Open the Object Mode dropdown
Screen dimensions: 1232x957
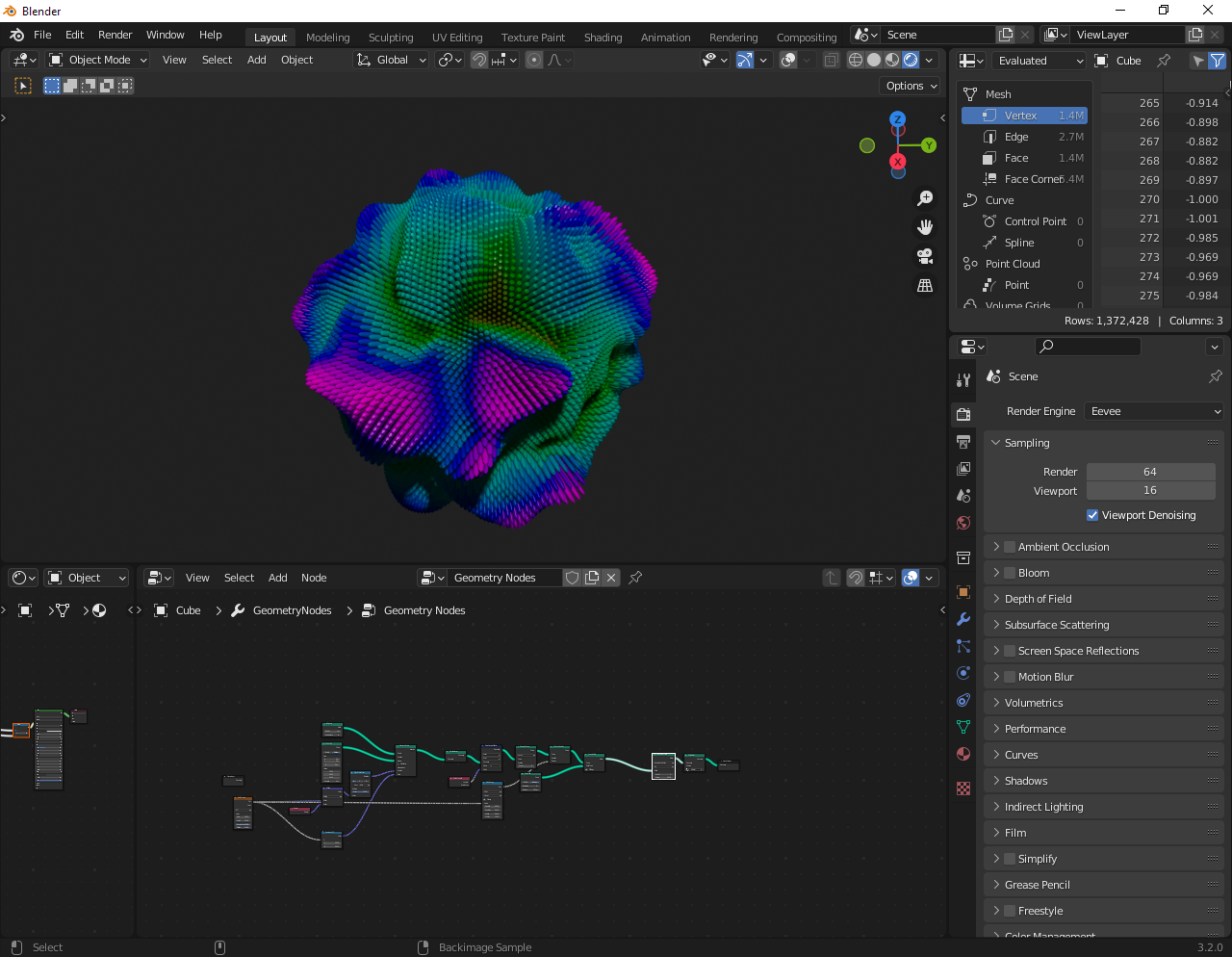coord(98,60)
